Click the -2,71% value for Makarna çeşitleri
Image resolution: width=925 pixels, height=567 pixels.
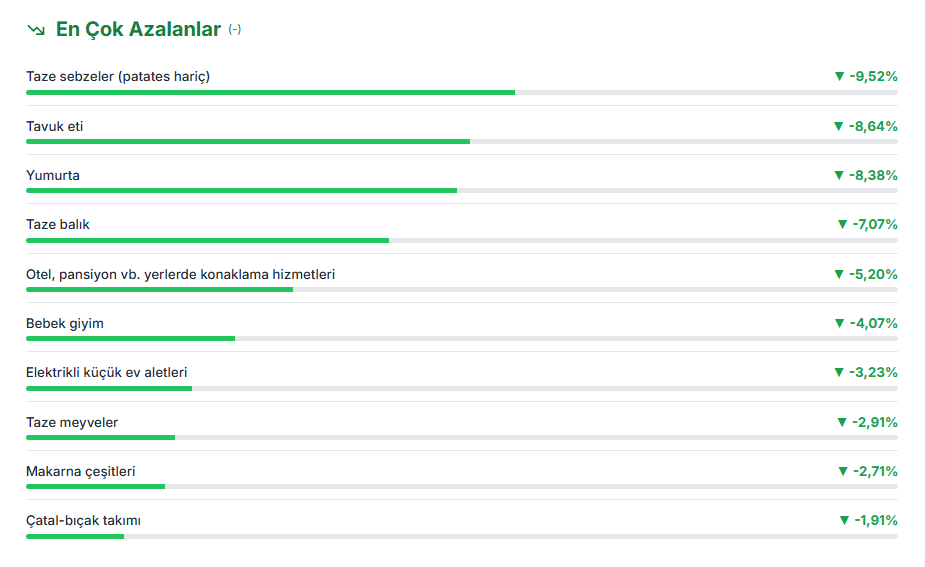[x=875, y=471]
